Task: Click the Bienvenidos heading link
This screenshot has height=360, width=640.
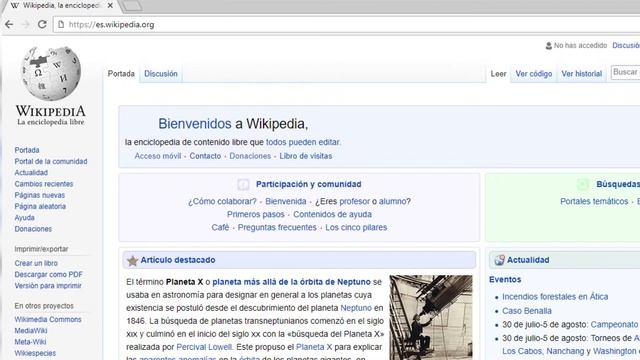Action: (195, 124)
